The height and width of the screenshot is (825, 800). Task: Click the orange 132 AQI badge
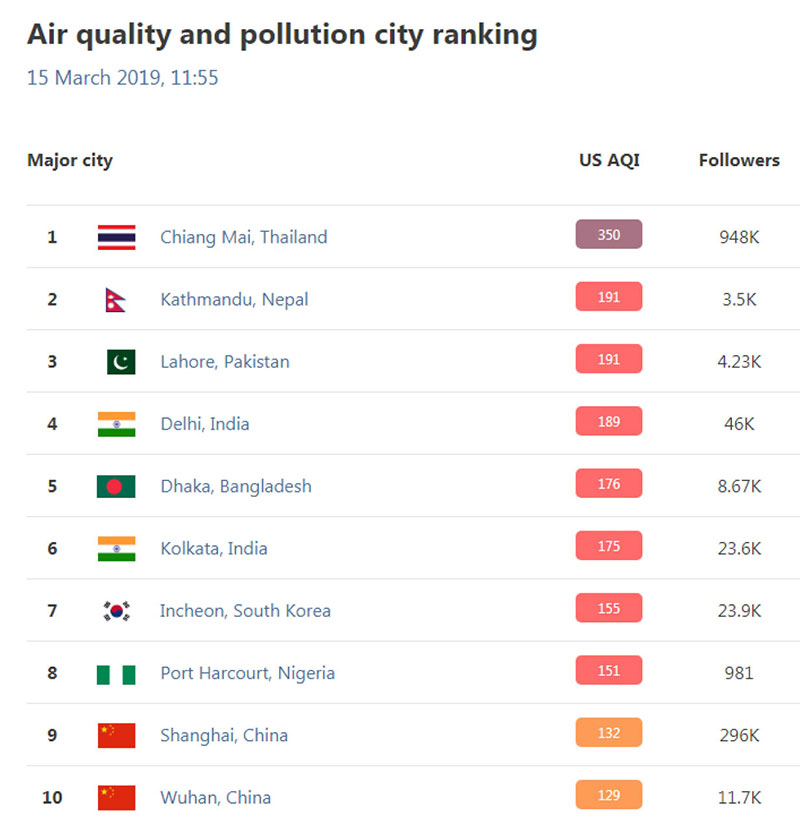(x=608, y=733)
